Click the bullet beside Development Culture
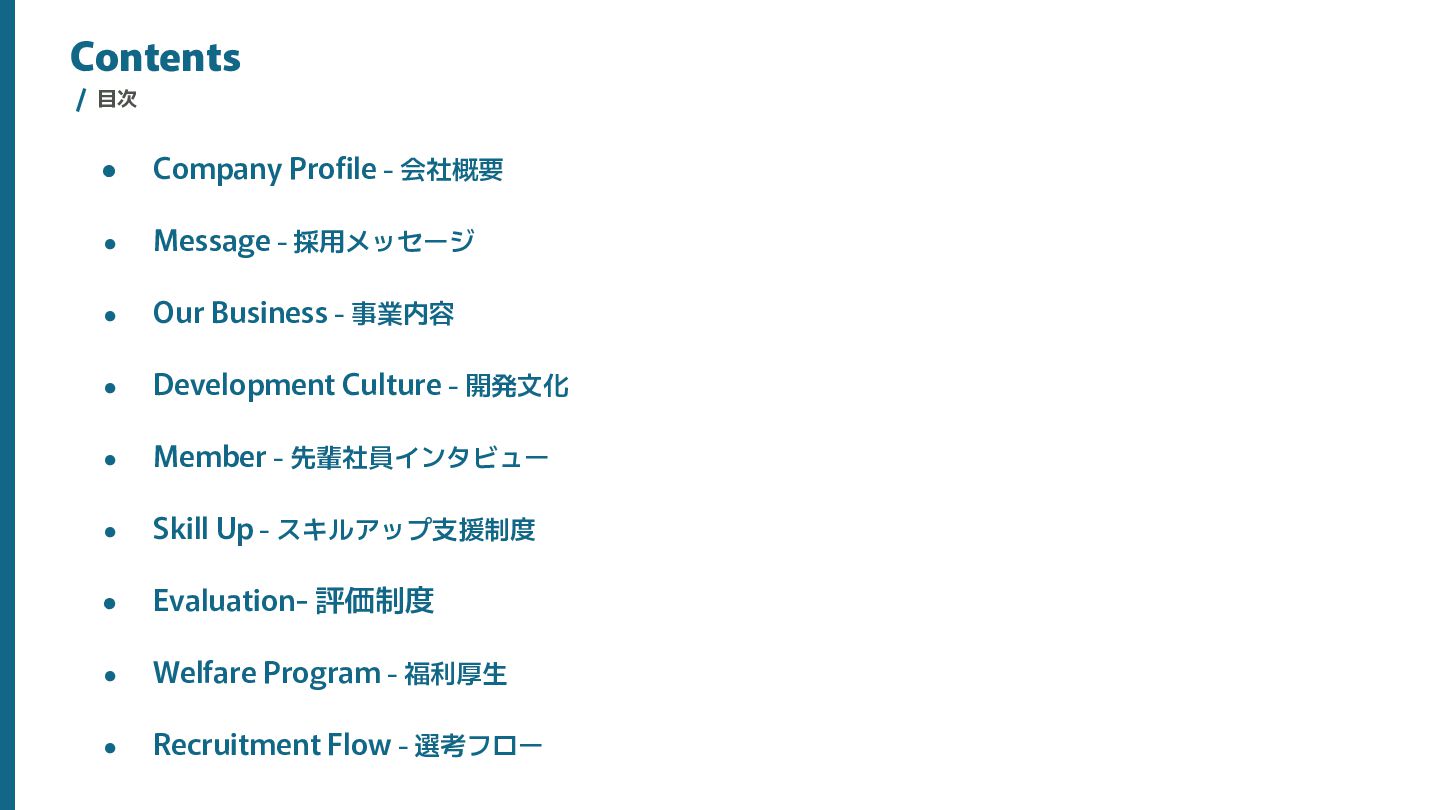 [110, 387]
